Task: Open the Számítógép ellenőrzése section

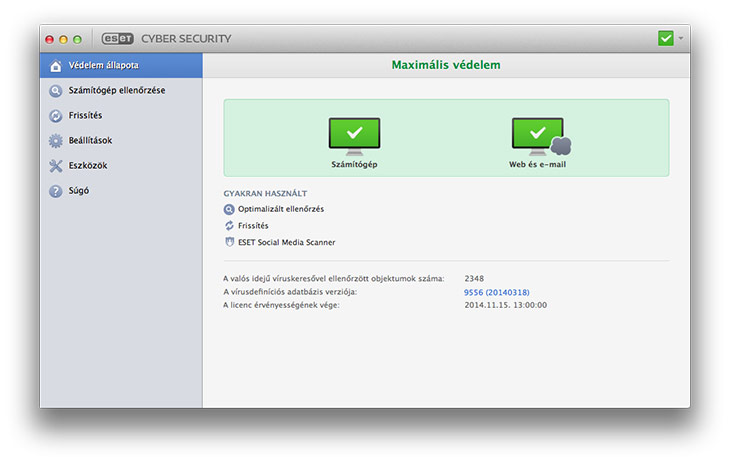Action: click(x=116, y=91)
